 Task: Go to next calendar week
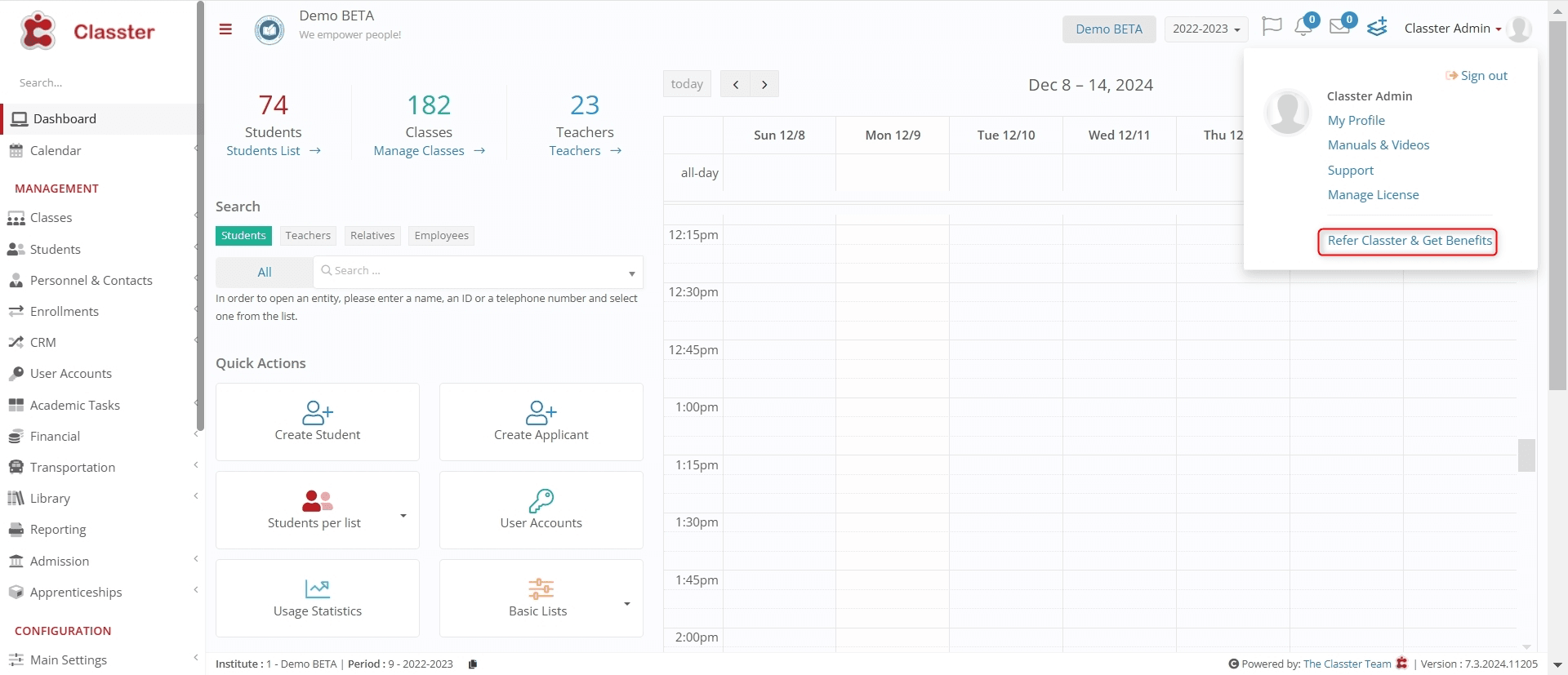(x=764, y=84)
